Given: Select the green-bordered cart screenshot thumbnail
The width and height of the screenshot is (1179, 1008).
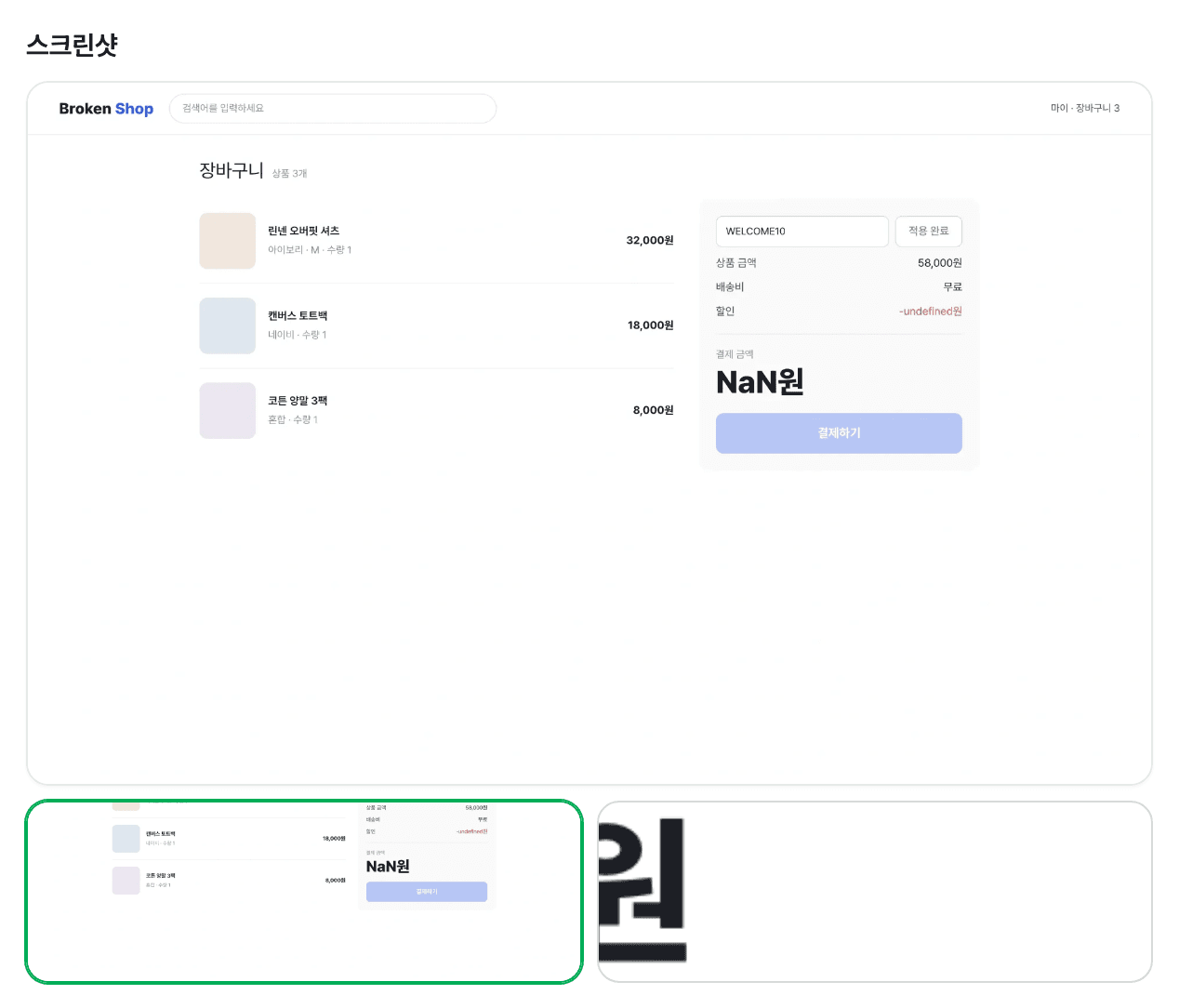Looking at the screenshot, I should 304,891.
